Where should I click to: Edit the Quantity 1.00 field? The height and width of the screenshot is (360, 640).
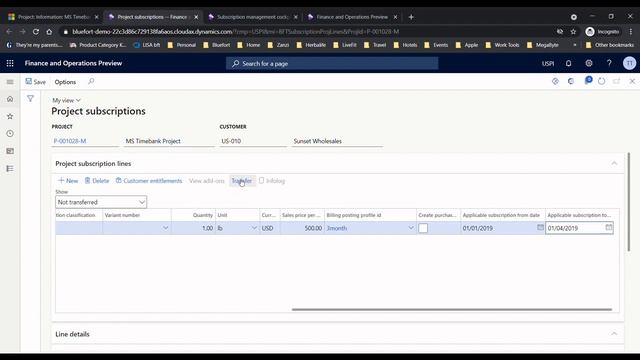click(193, 228)
